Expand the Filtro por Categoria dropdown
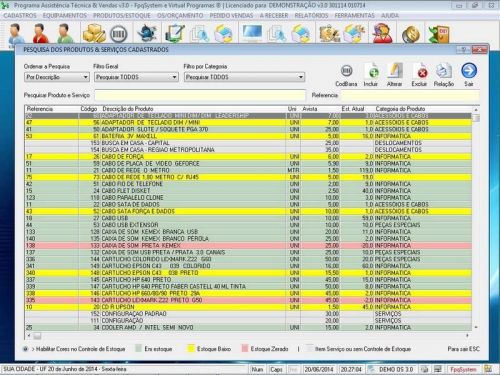This screenshot has width=500, height=375. (x=301, y=77)
